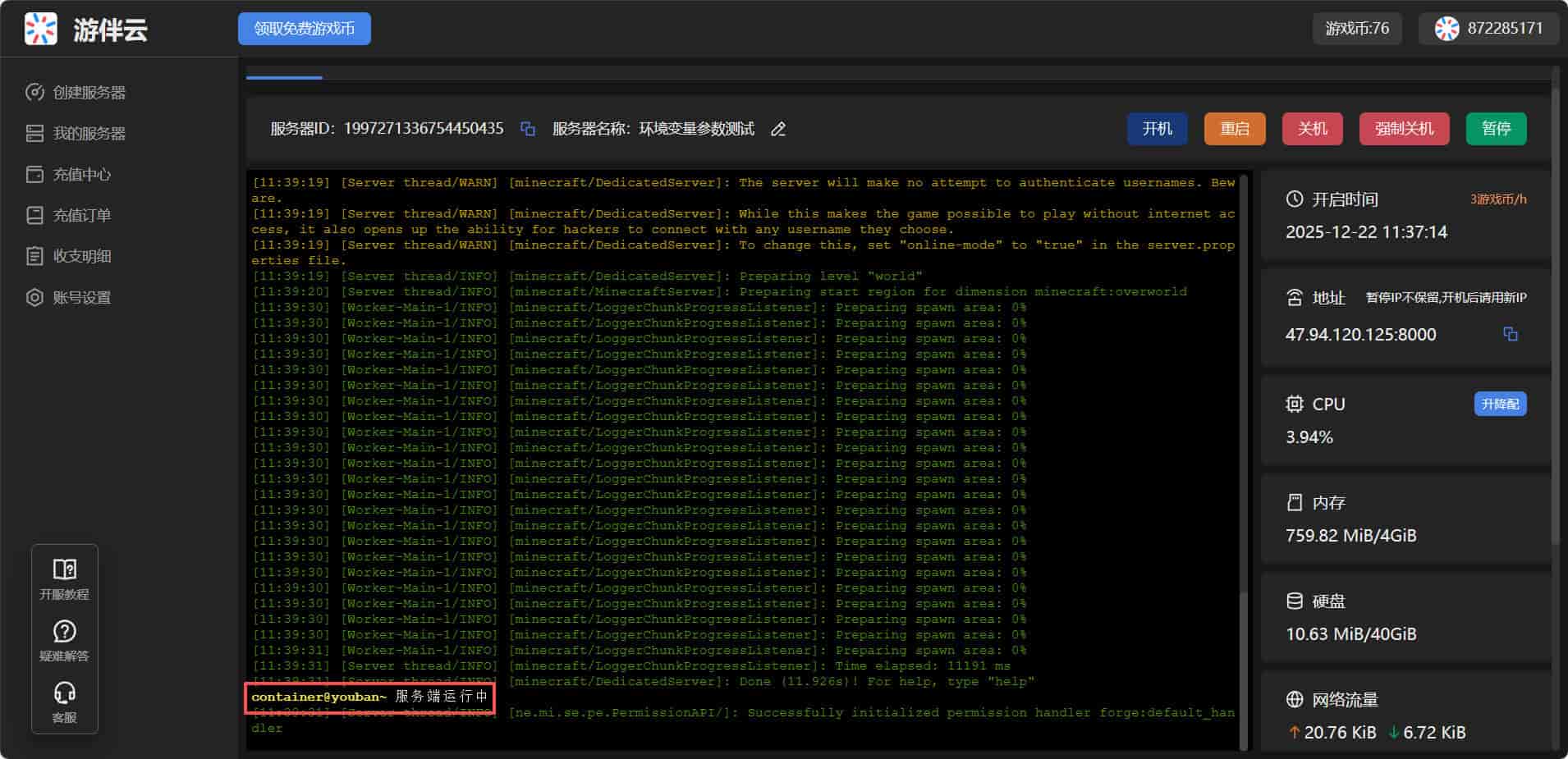
Task: Click the 游伴云 logo icon
Action: point(41,29)
